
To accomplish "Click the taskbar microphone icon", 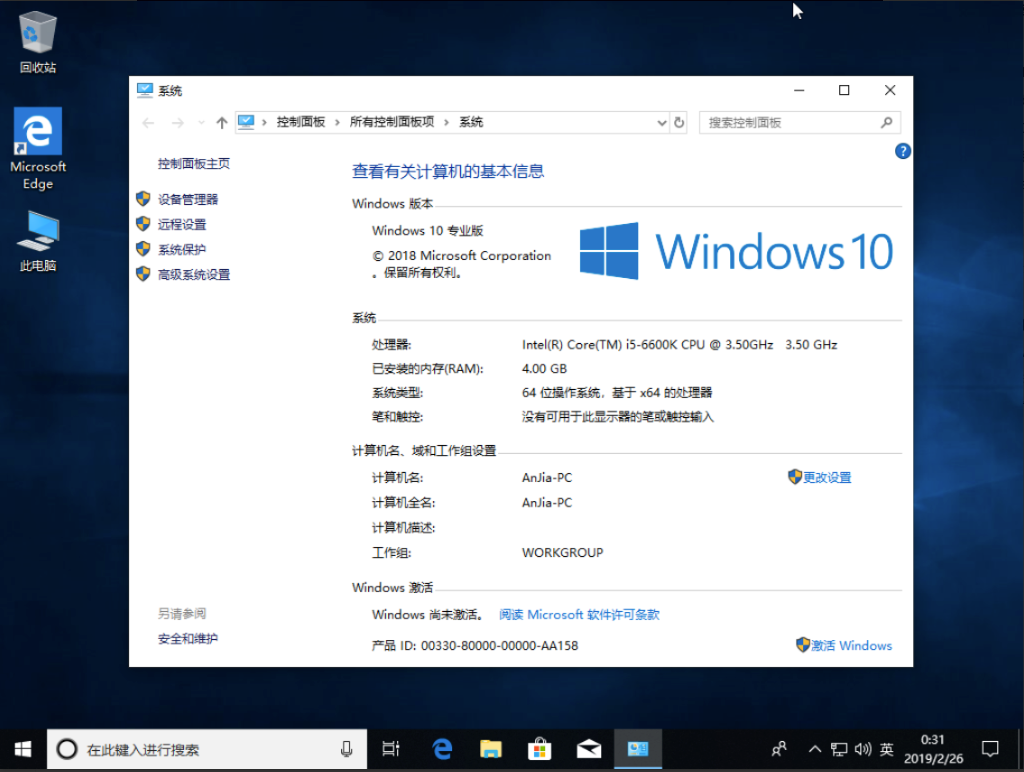I will tap(347, 749).
